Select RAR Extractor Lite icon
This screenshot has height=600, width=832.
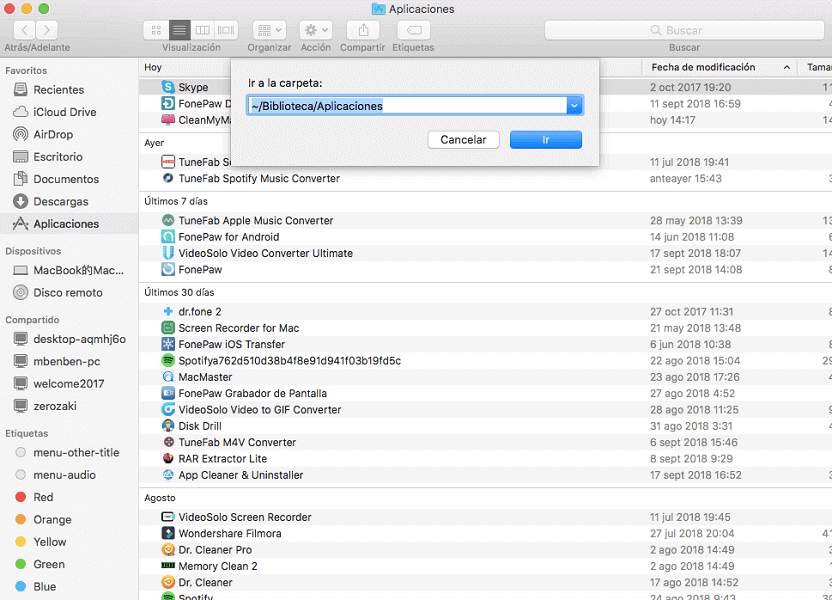point(168,458)
